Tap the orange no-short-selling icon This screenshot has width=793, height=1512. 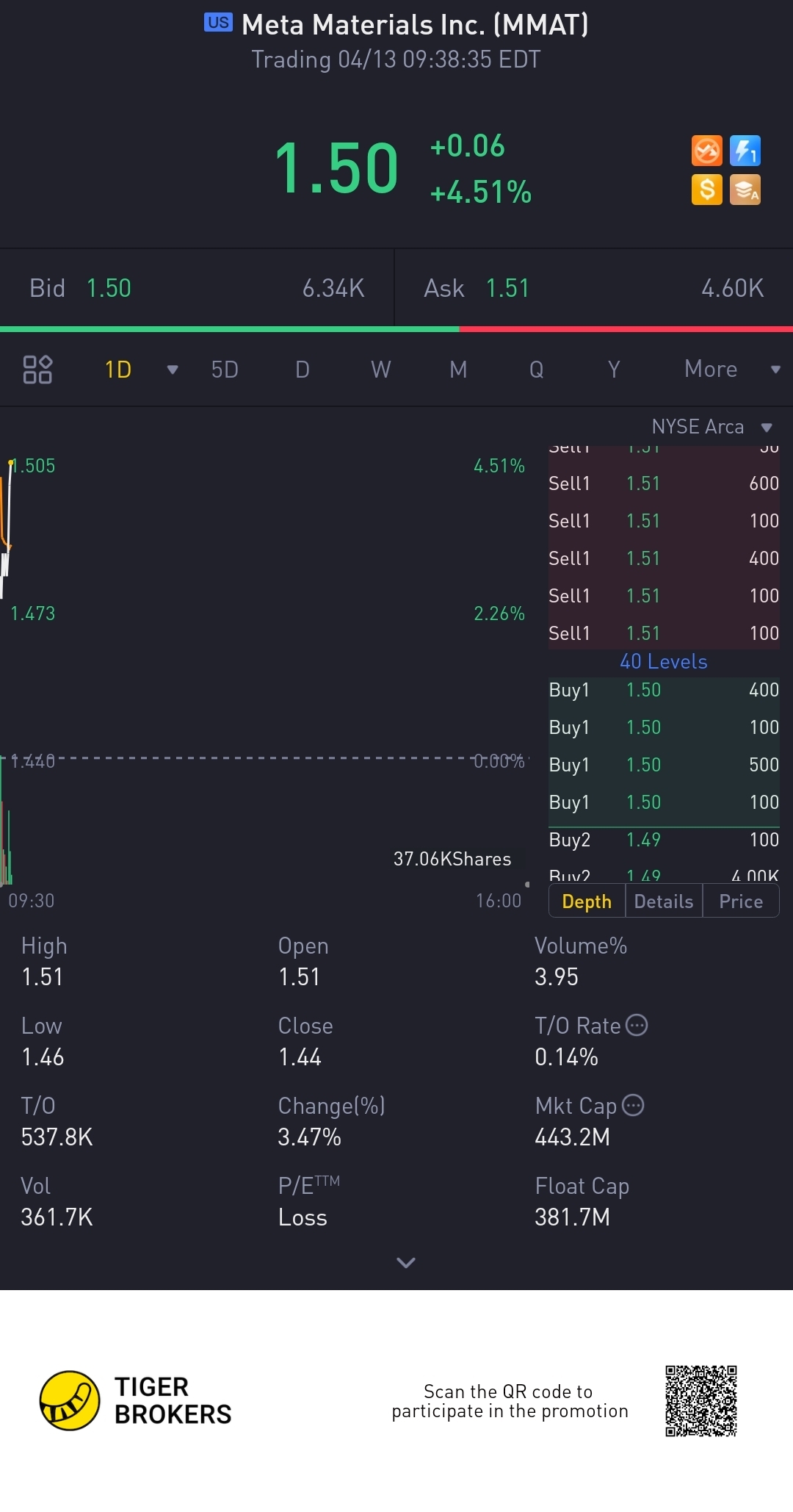point(707,151)
